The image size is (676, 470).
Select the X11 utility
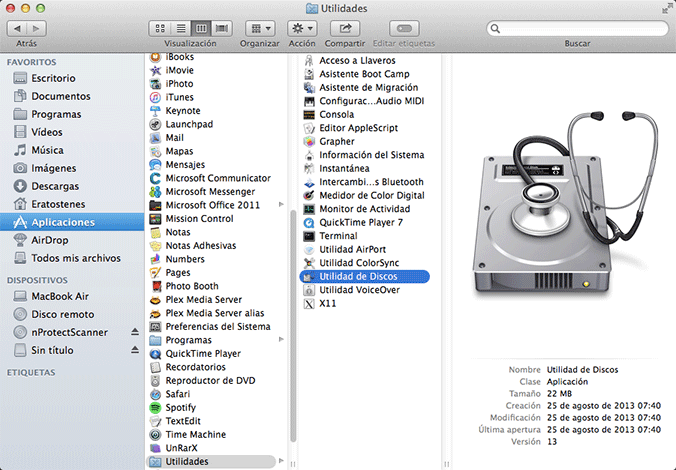click(327, 303)
